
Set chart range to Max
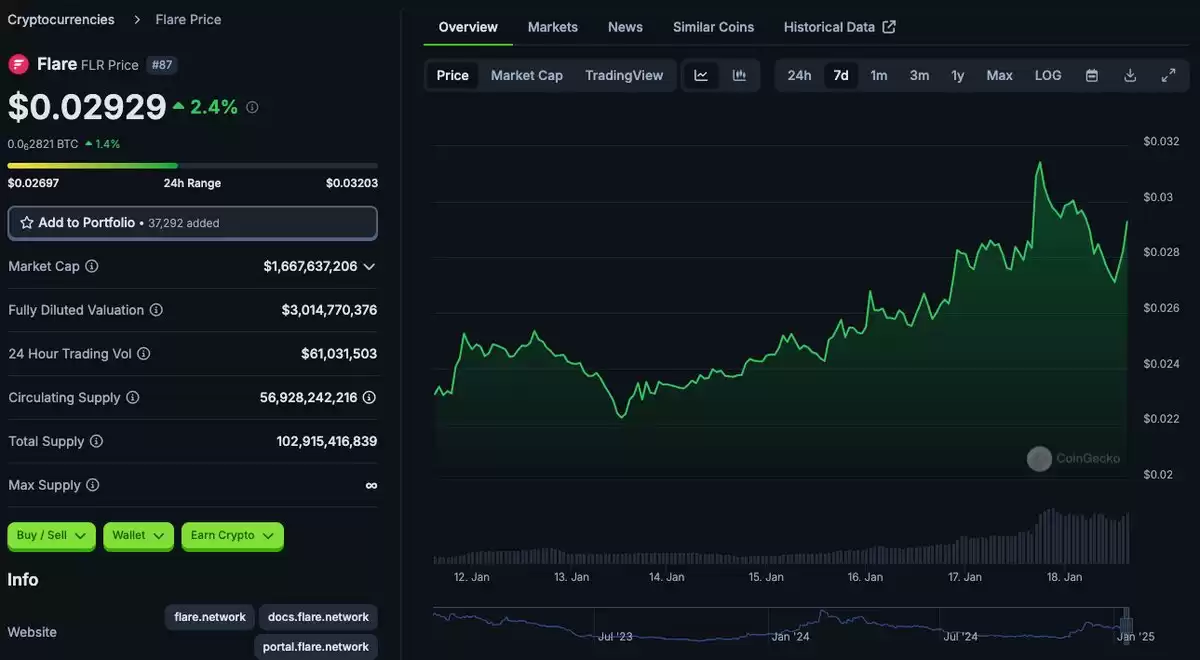point(1000,75)
